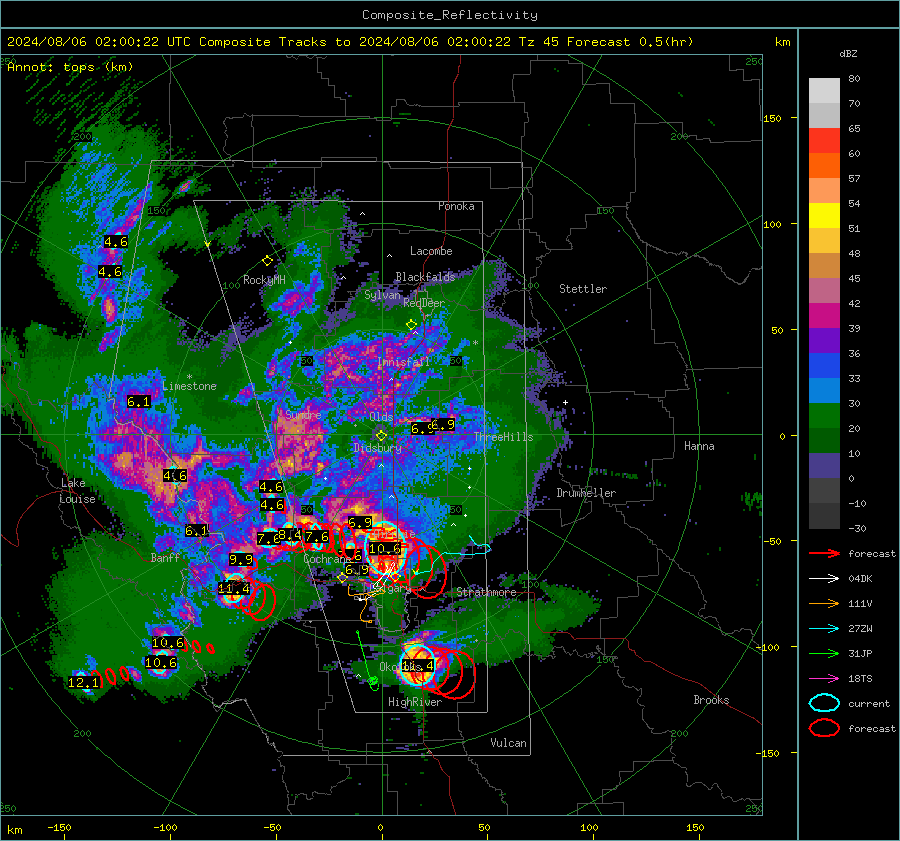Image resolution: width=900 pixels, height=841 pixels.
Task: Click the green aircraft marker west of Okotoks
Action: (373, 681)
